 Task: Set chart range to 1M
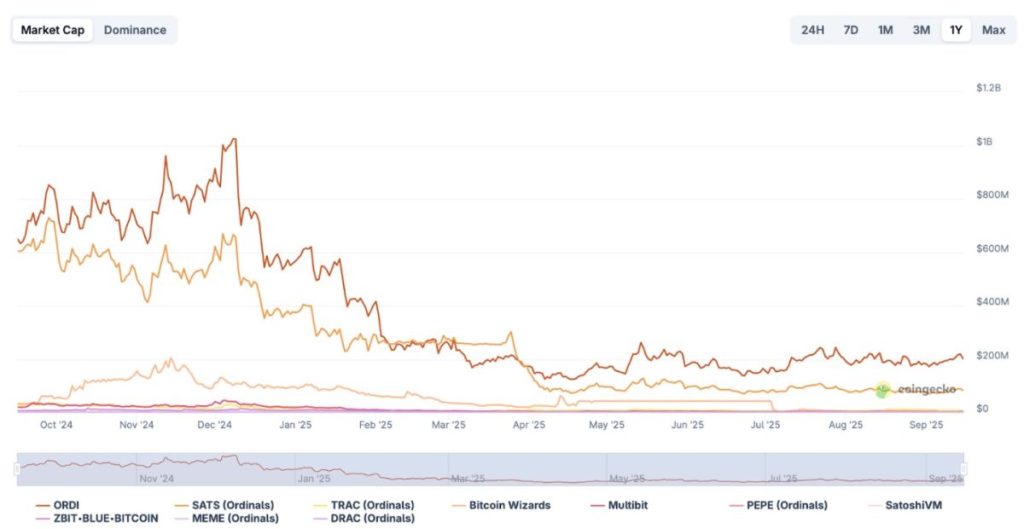[x=885, y=30]
